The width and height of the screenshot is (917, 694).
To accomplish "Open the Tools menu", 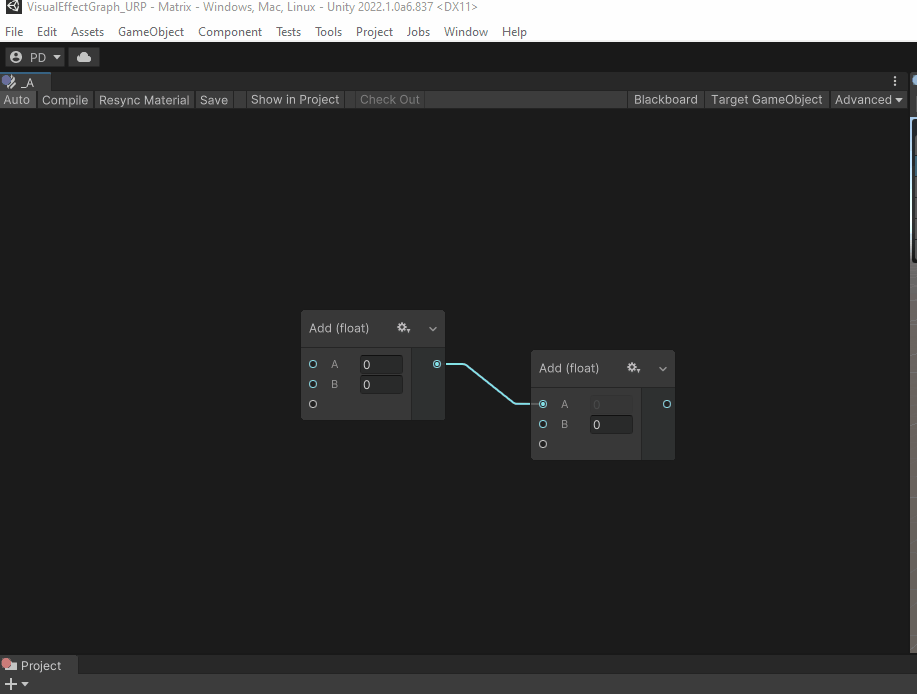I will pyautogui.click(x=328, y=32).
